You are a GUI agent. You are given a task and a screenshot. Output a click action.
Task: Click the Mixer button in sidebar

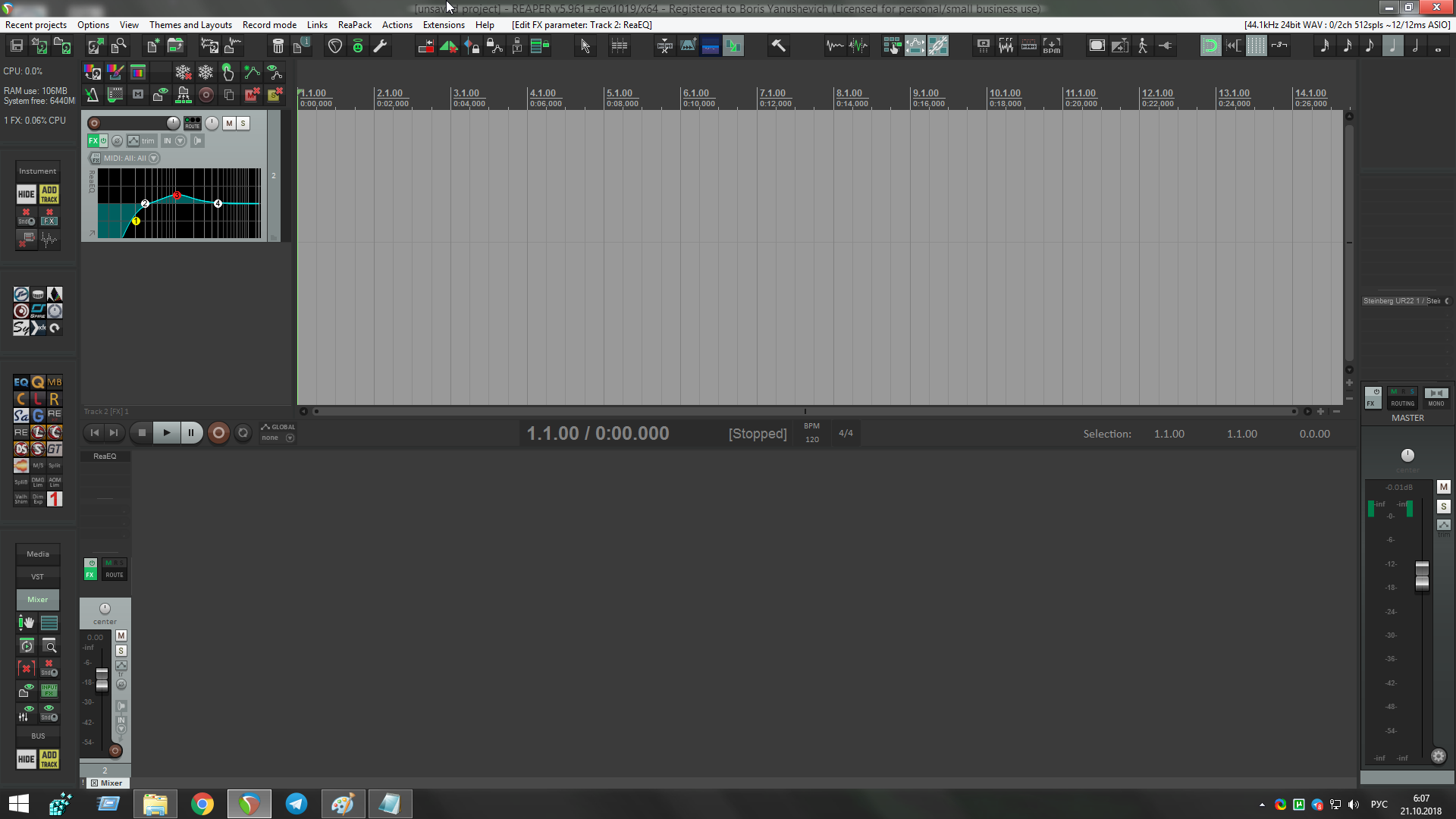(38, 600)
